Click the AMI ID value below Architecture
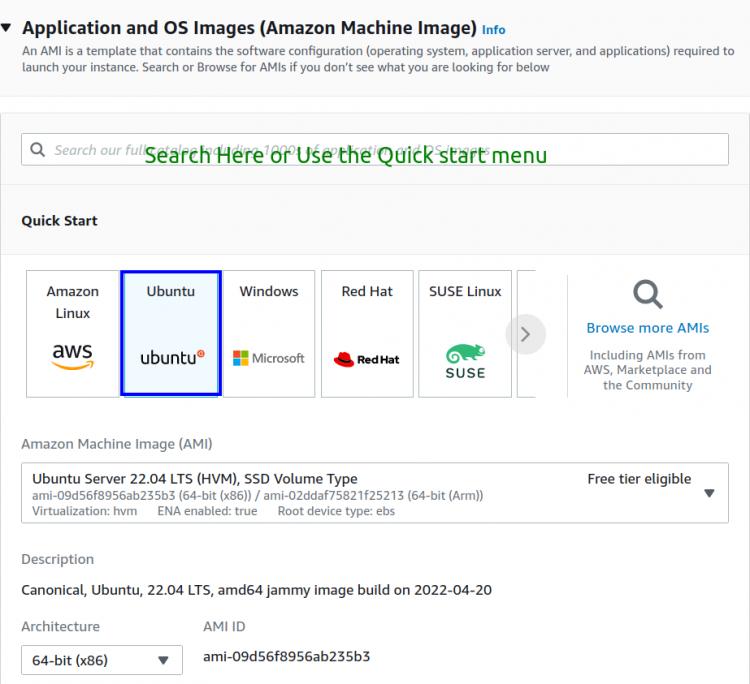 tap(286, 657)
